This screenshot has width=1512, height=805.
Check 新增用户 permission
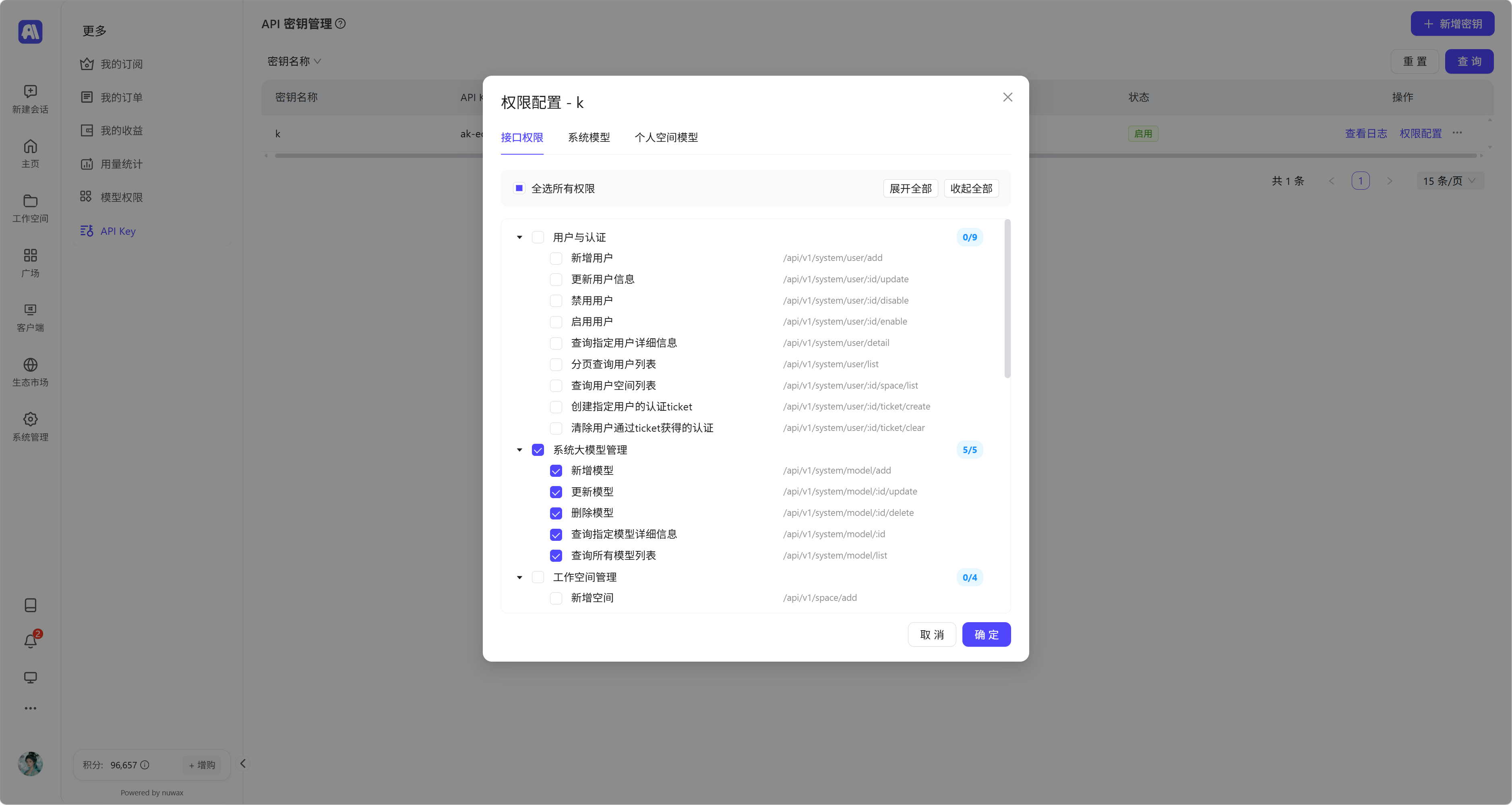coord(556,259)
